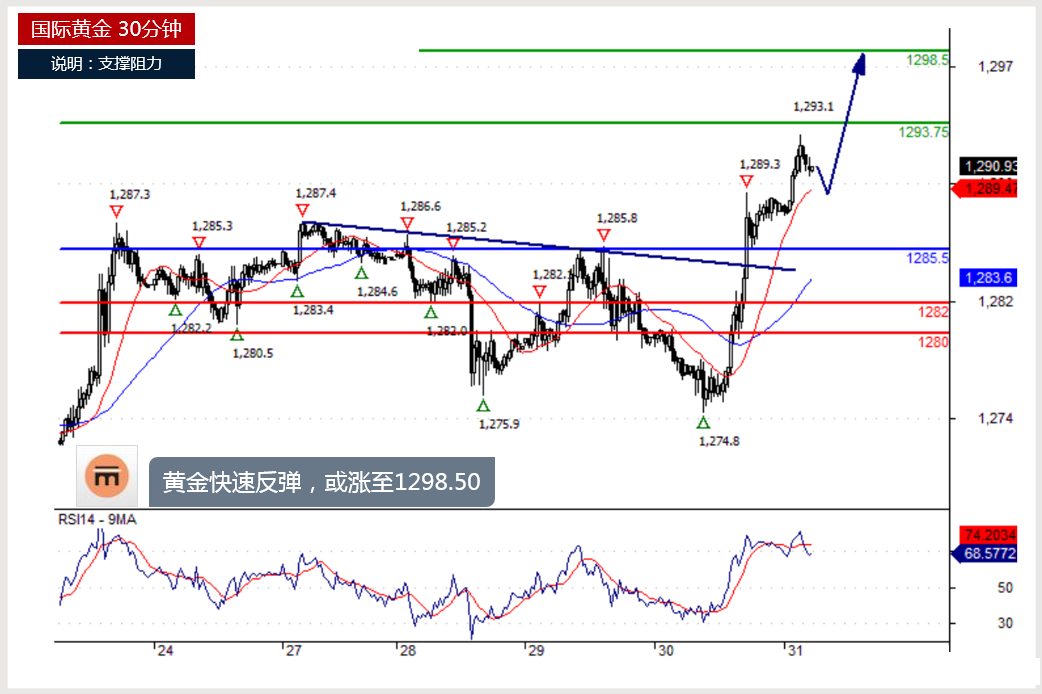Screen dimensions: 1042x694
Task: Click red triangle marker below 1,287.3 peak
Action: 116,211
